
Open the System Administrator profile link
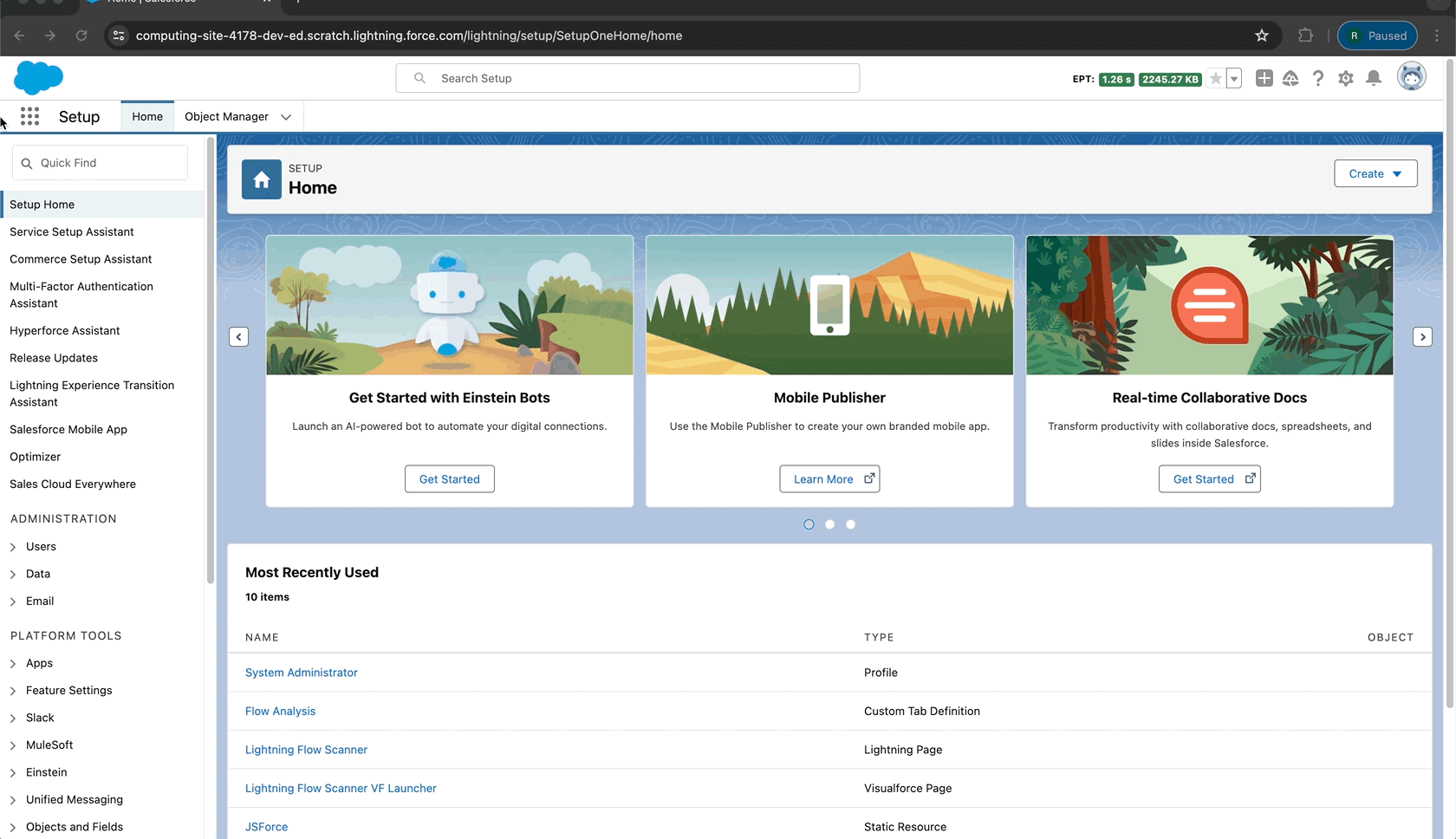pos(301,673)
